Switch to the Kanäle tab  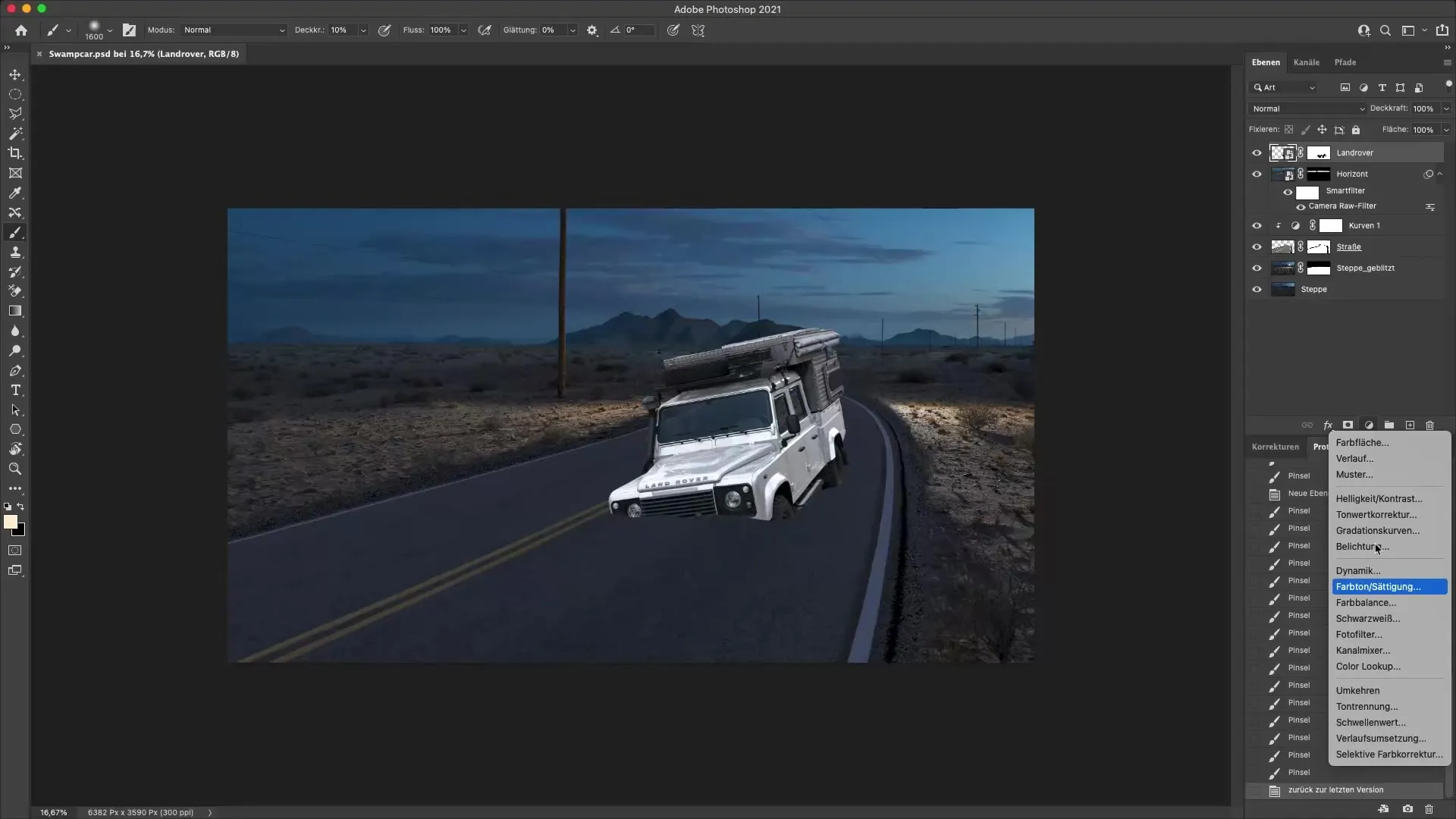1306,62
